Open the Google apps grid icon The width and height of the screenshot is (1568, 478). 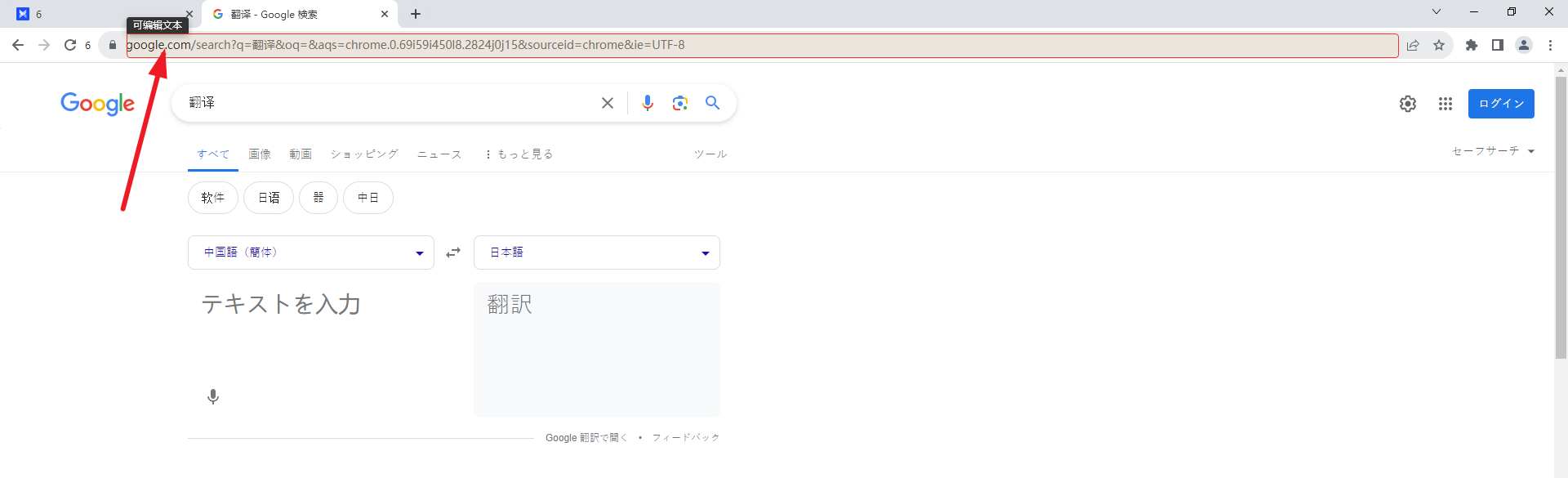point(1445,104)
